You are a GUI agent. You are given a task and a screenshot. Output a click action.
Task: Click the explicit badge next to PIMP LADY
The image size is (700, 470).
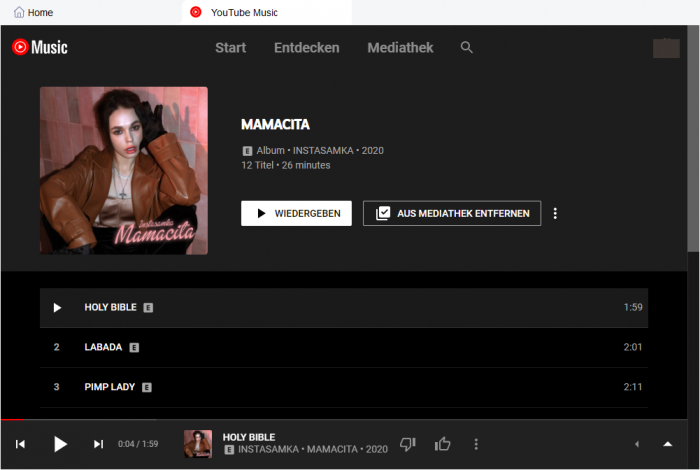147,387
